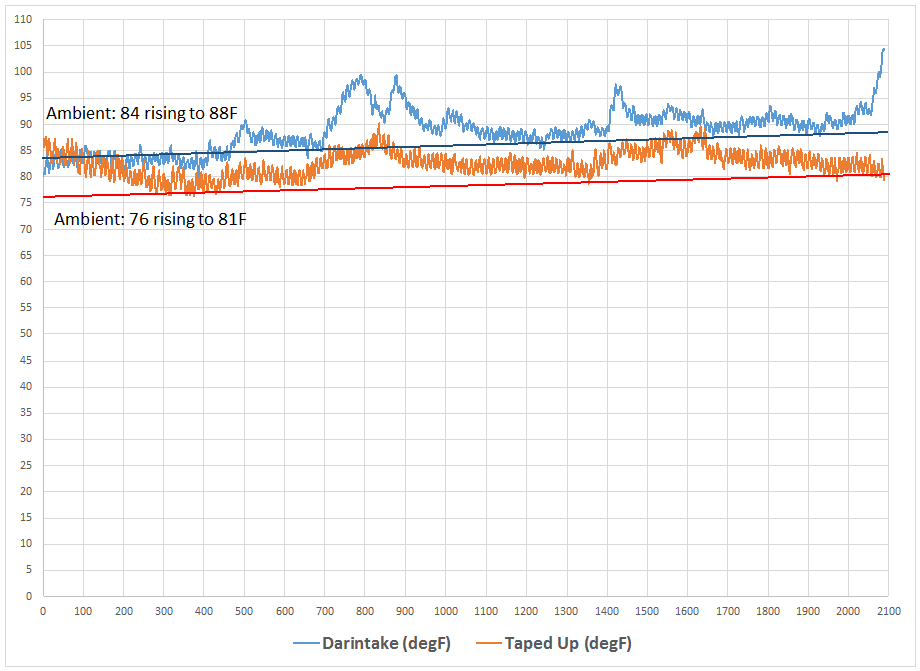
Task: Click the y-axis label 0
Action: pyautogui.click(x=28, y=596)
